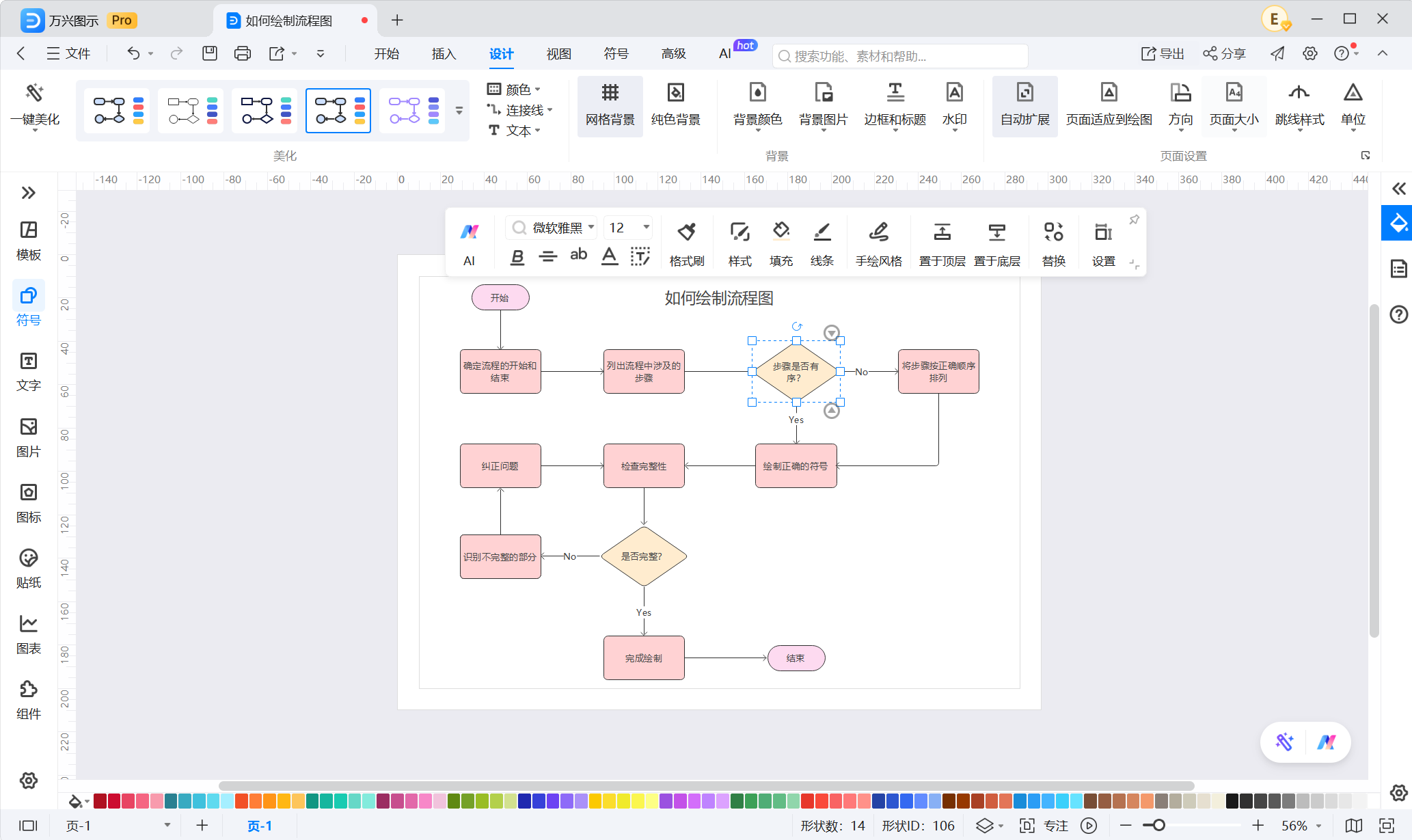Click the search functions input field
The image size is (1412, 840).
click(x=900, y=56)
